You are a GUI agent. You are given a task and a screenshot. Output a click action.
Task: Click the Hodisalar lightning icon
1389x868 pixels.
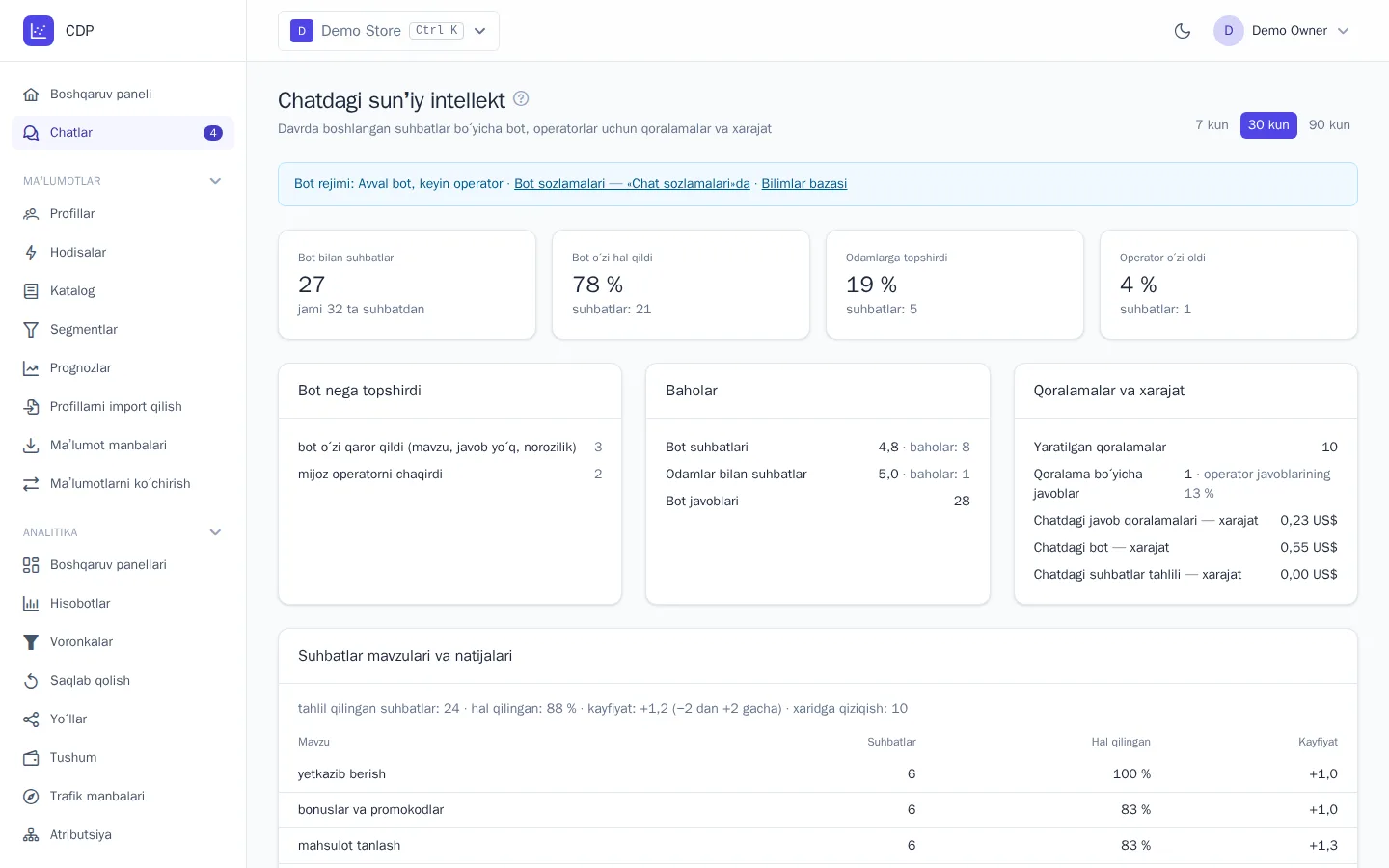(x=31, y=253)
